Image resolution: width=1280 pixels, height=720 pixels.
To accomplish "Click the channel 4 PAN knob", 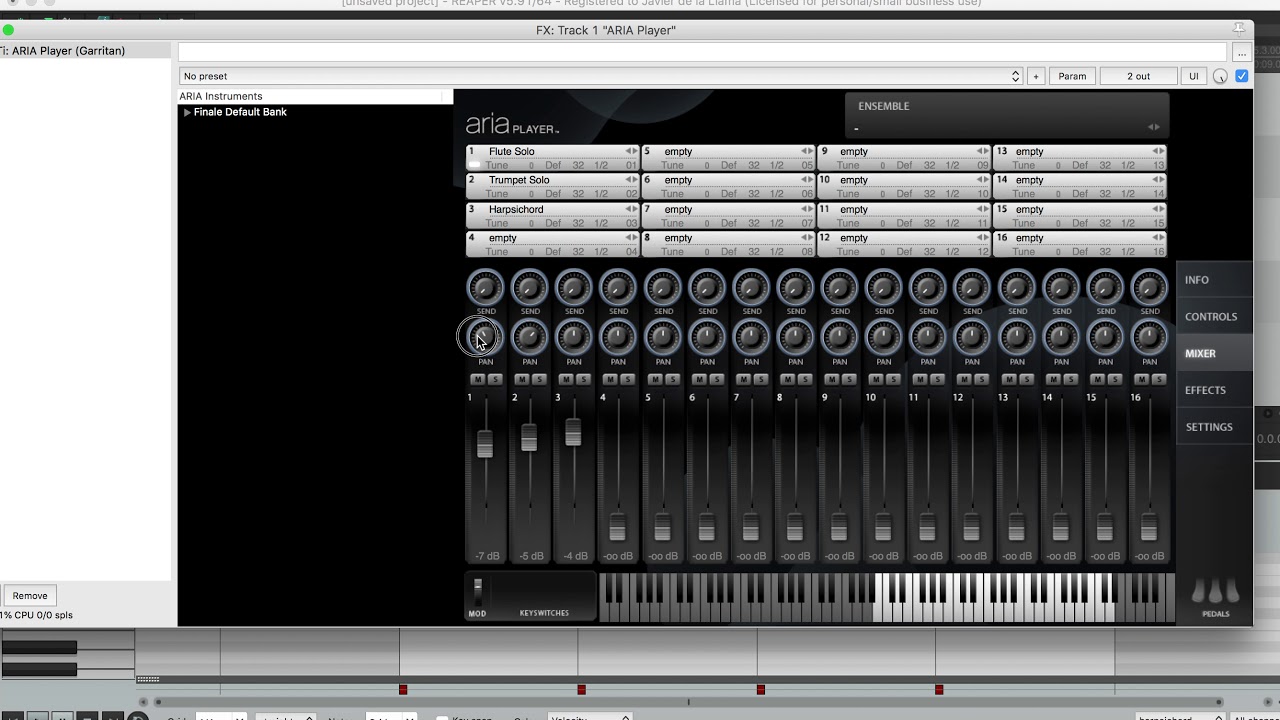I will (618, 338).
